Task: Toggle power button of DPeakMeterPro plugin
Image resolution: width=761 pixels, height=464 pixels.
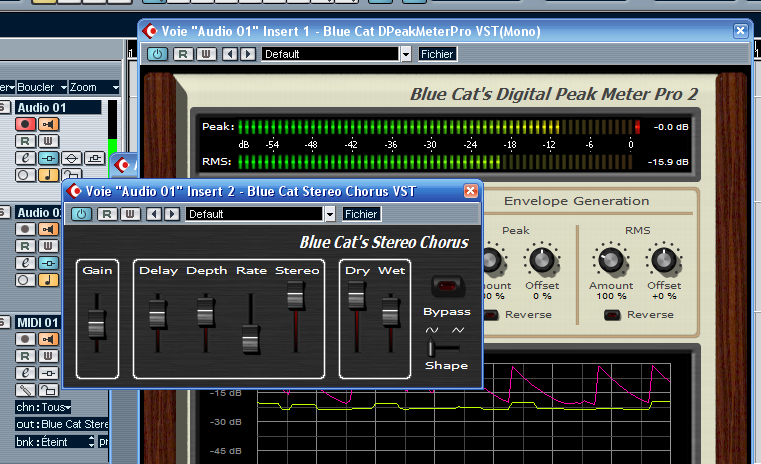Action: (157, 54)
